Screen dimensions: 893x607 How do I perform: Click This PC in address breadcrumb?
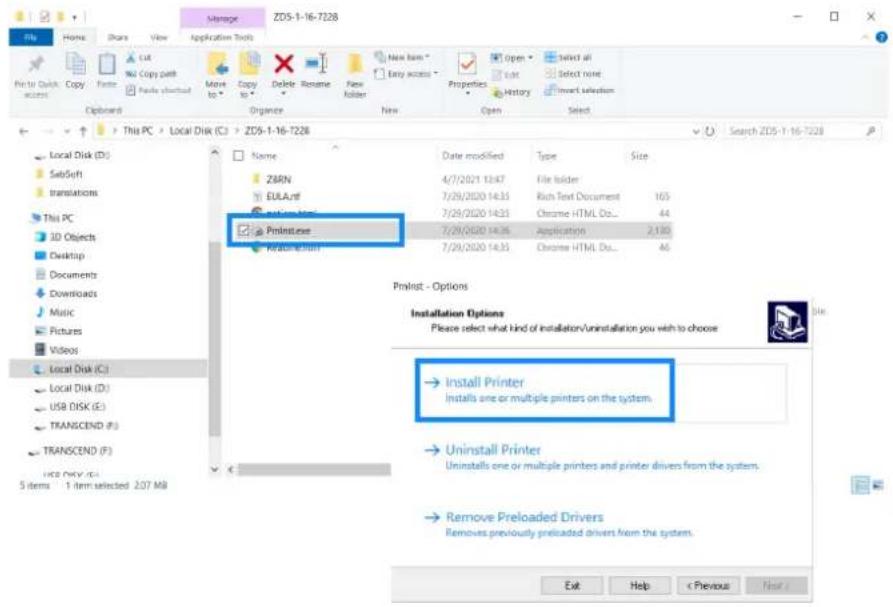click(x=138, y=130)
